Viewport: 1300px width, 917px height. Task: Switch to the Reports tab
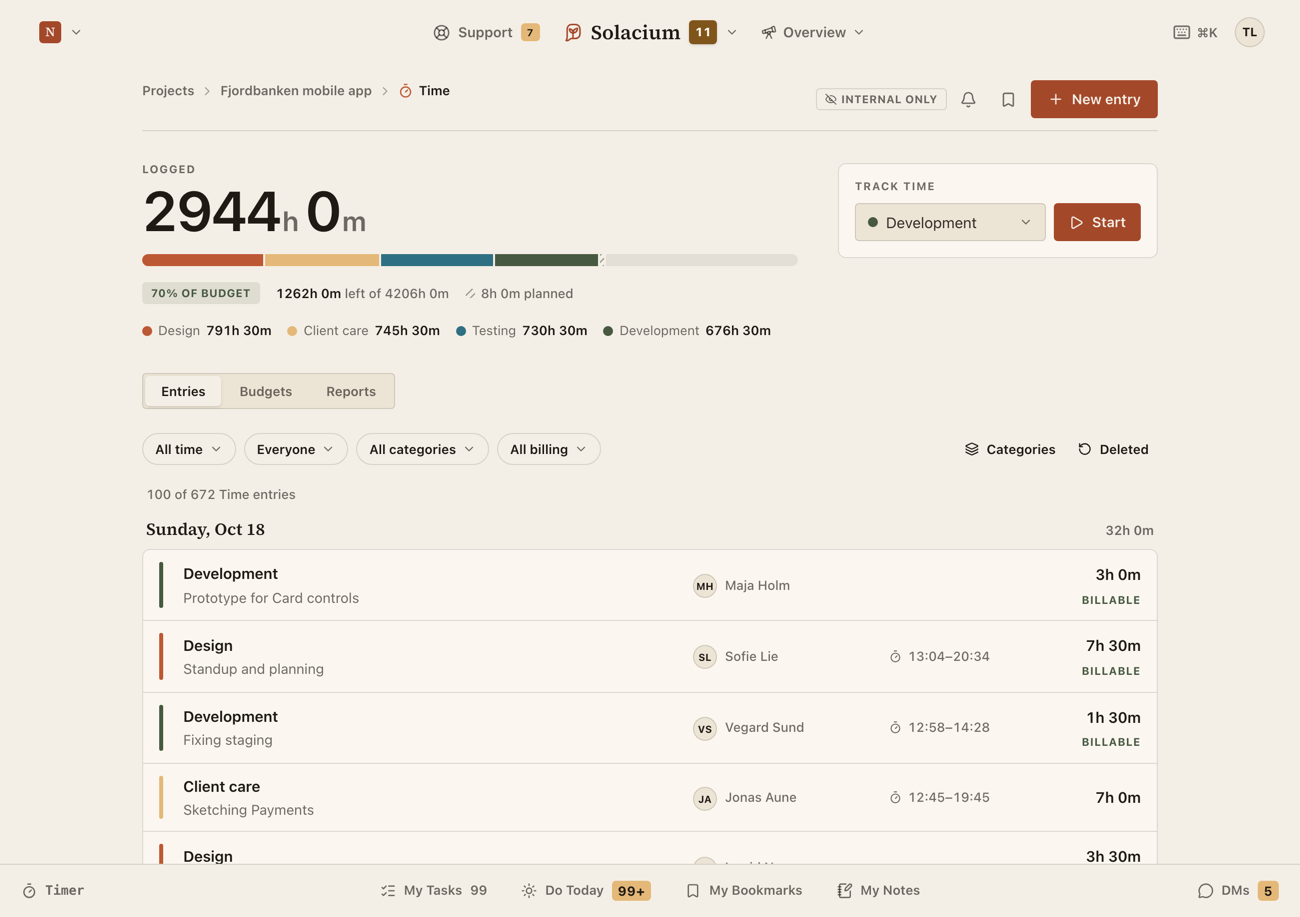point(351,391)
